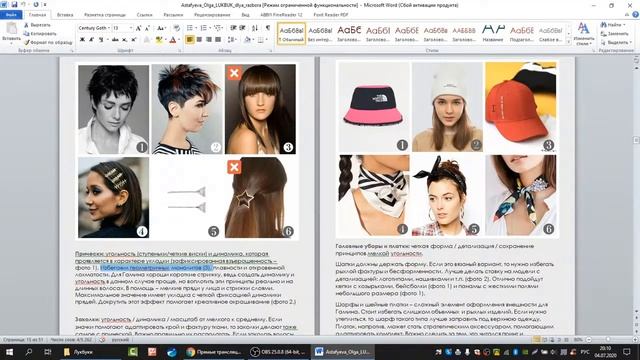
Task: Select center alignment button
Action: tap(199, 40)
